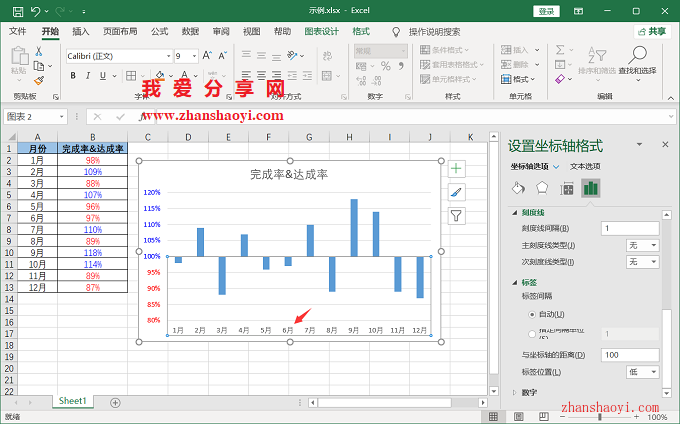Switch to Normal view icon in status bar
The height and width of the screenshot is (424, 680).
[493, 417]
